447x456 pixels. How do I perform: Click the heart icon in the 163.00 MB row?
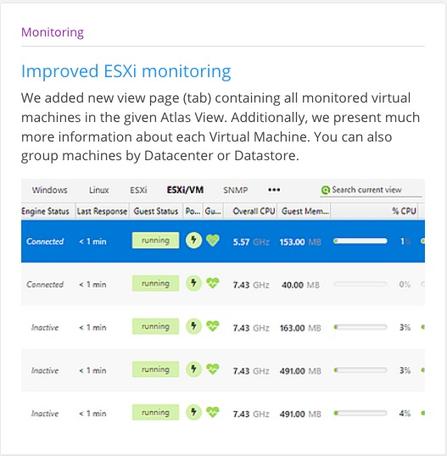click(213, 326)
